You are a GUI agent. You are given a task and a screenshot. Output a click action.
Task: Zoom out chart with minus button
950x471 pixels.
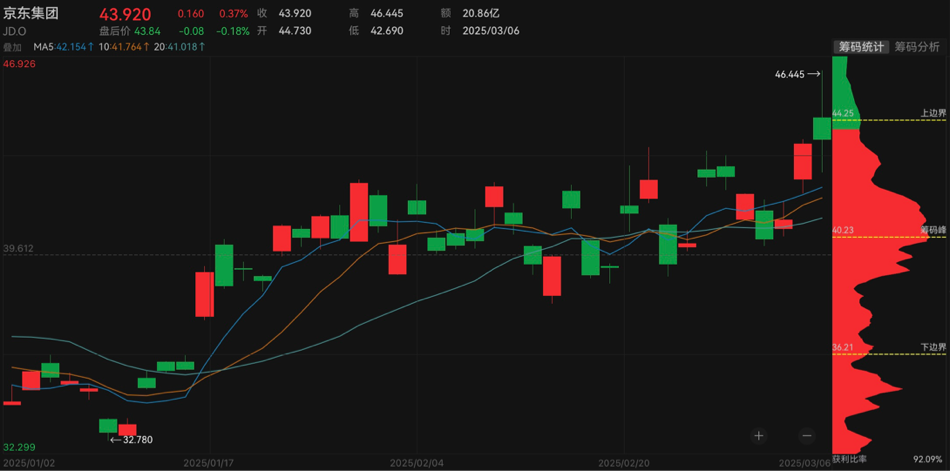point(806,435)
